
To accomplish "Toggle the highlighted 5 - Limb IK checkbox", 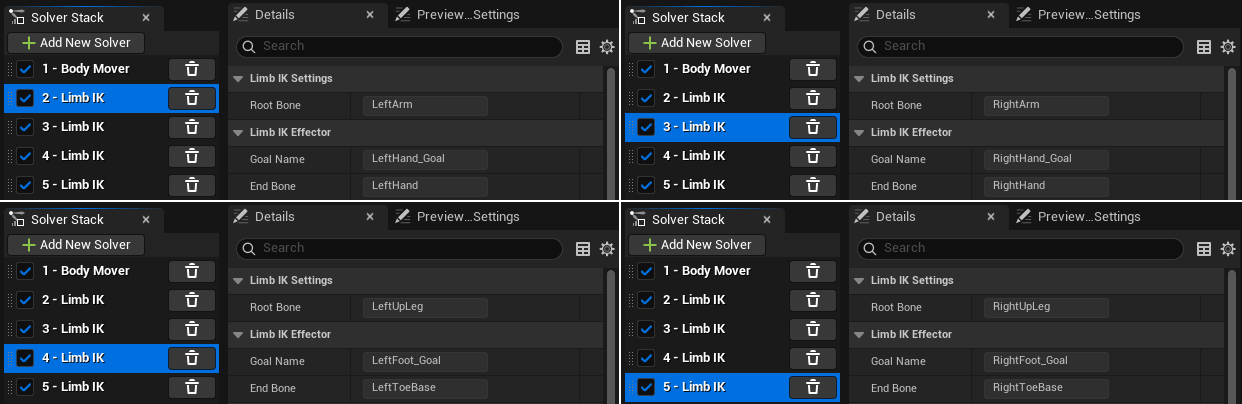I will pos(647,387).
